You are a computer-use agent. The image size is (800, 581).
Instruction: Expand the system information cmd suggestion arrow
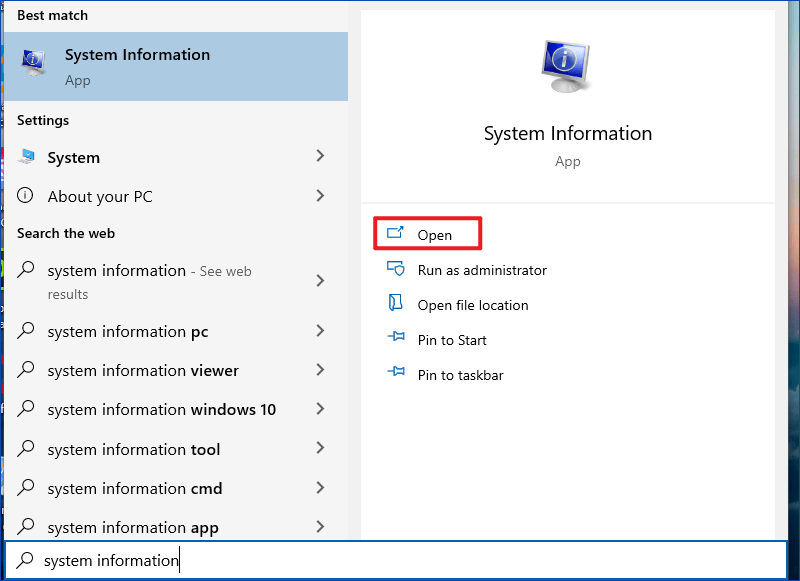(x=320, y=488)
